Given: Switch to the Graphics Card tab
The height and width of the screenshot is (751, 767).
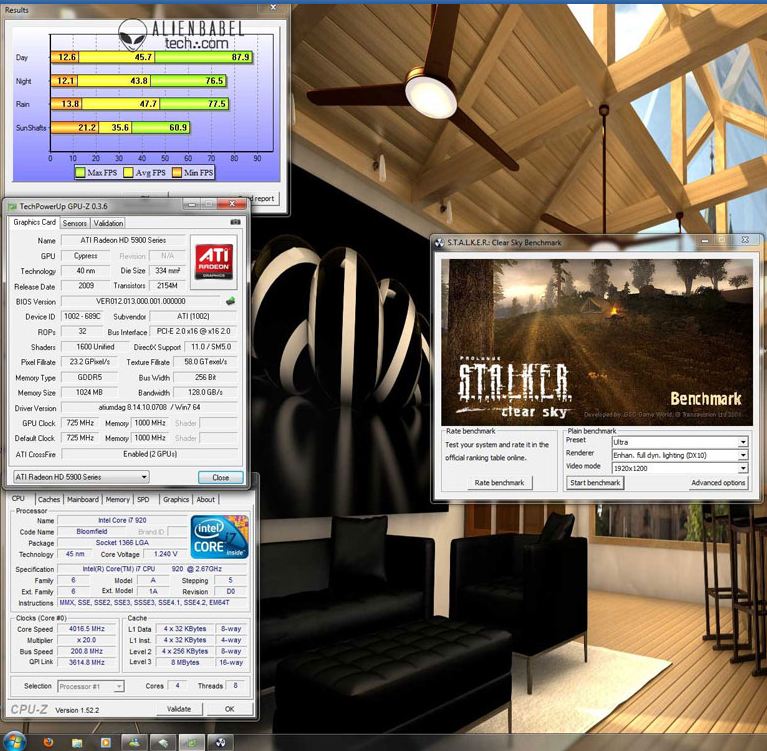Looking at the screenshot, I should tap(34, 222).
